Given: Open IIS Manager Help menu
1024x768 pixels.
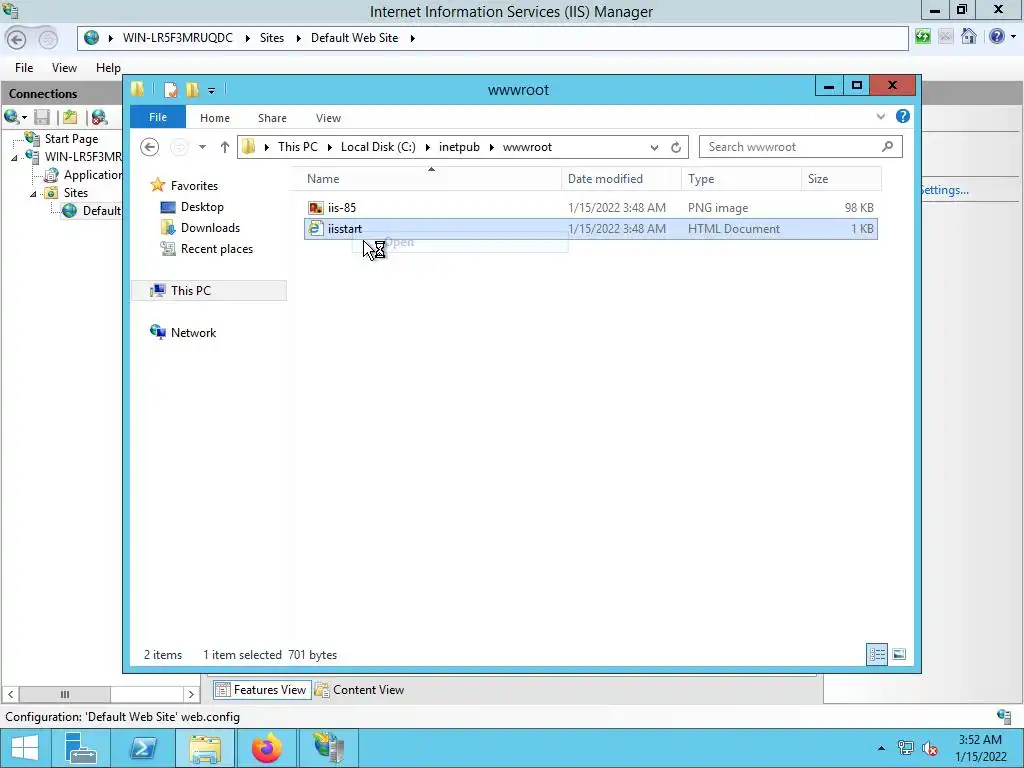Looking at the screenshot, I should tap(108, 68).
